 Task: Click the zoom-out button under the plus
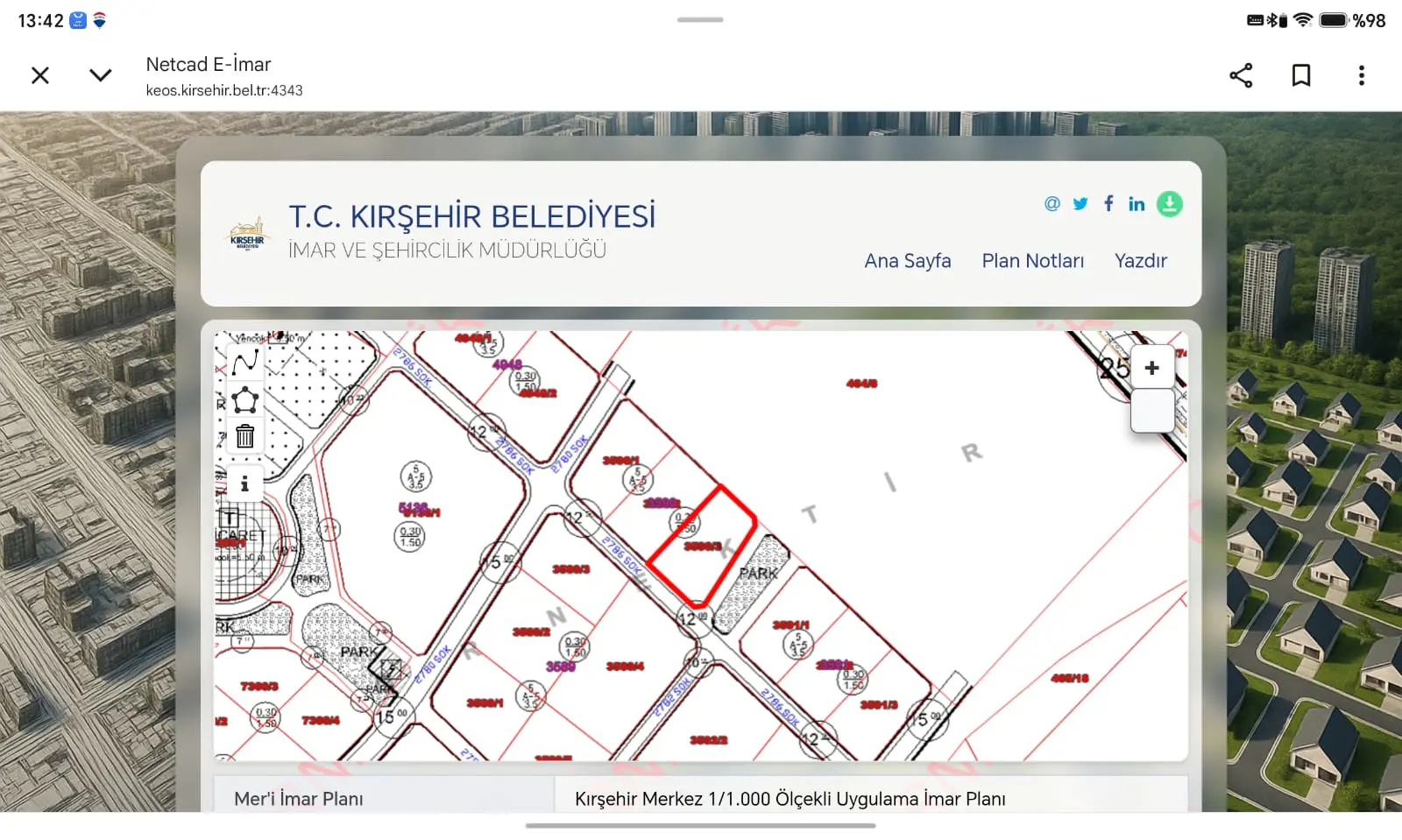point(1152,411)
